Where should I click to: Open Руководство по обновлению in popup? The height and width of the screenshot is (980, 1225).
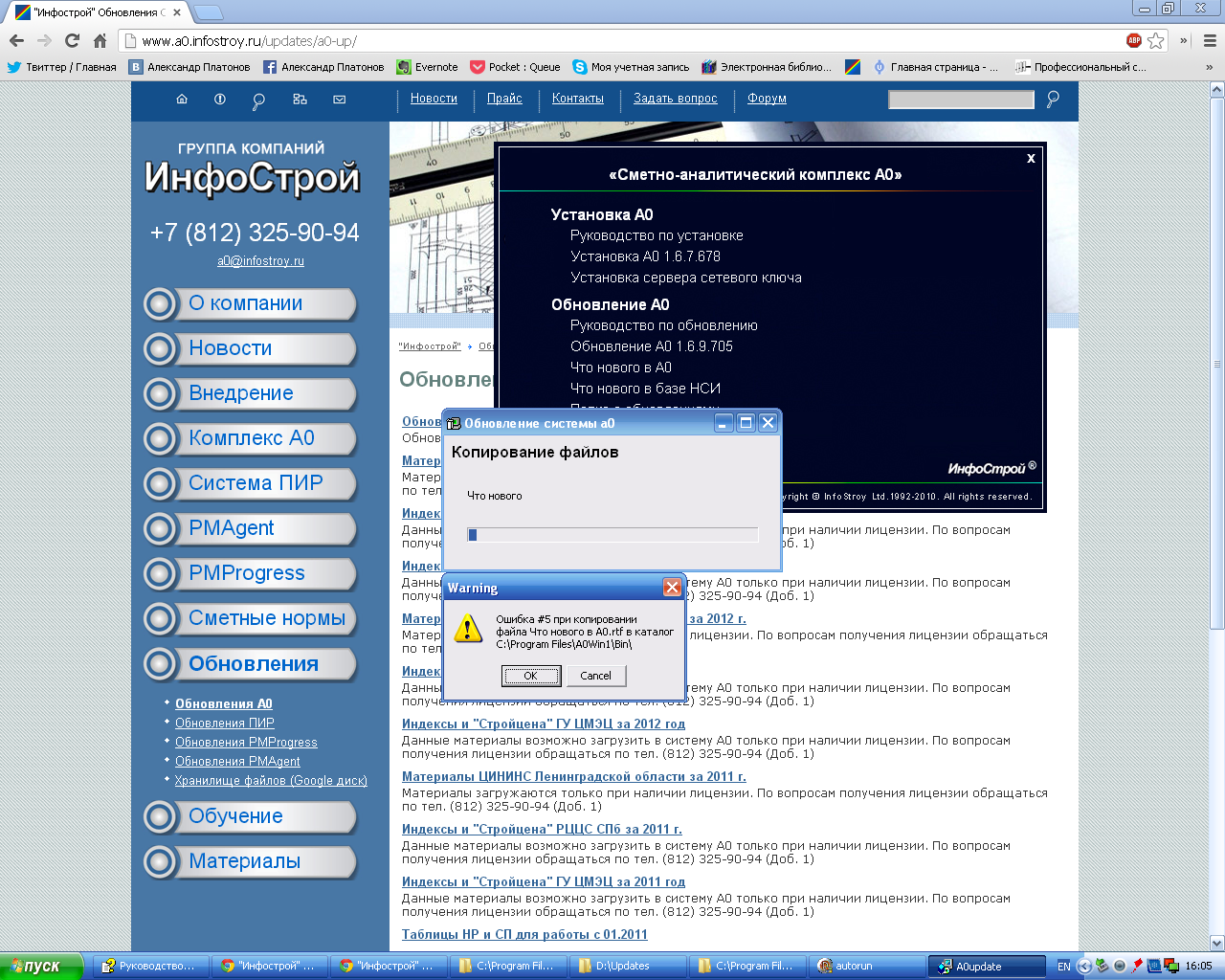(664, 325)
